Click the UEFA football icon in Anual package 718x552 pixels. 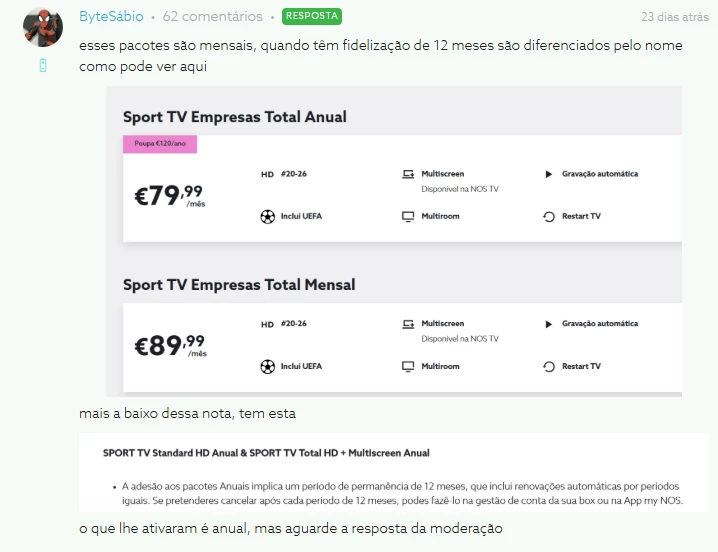(267, 216)
